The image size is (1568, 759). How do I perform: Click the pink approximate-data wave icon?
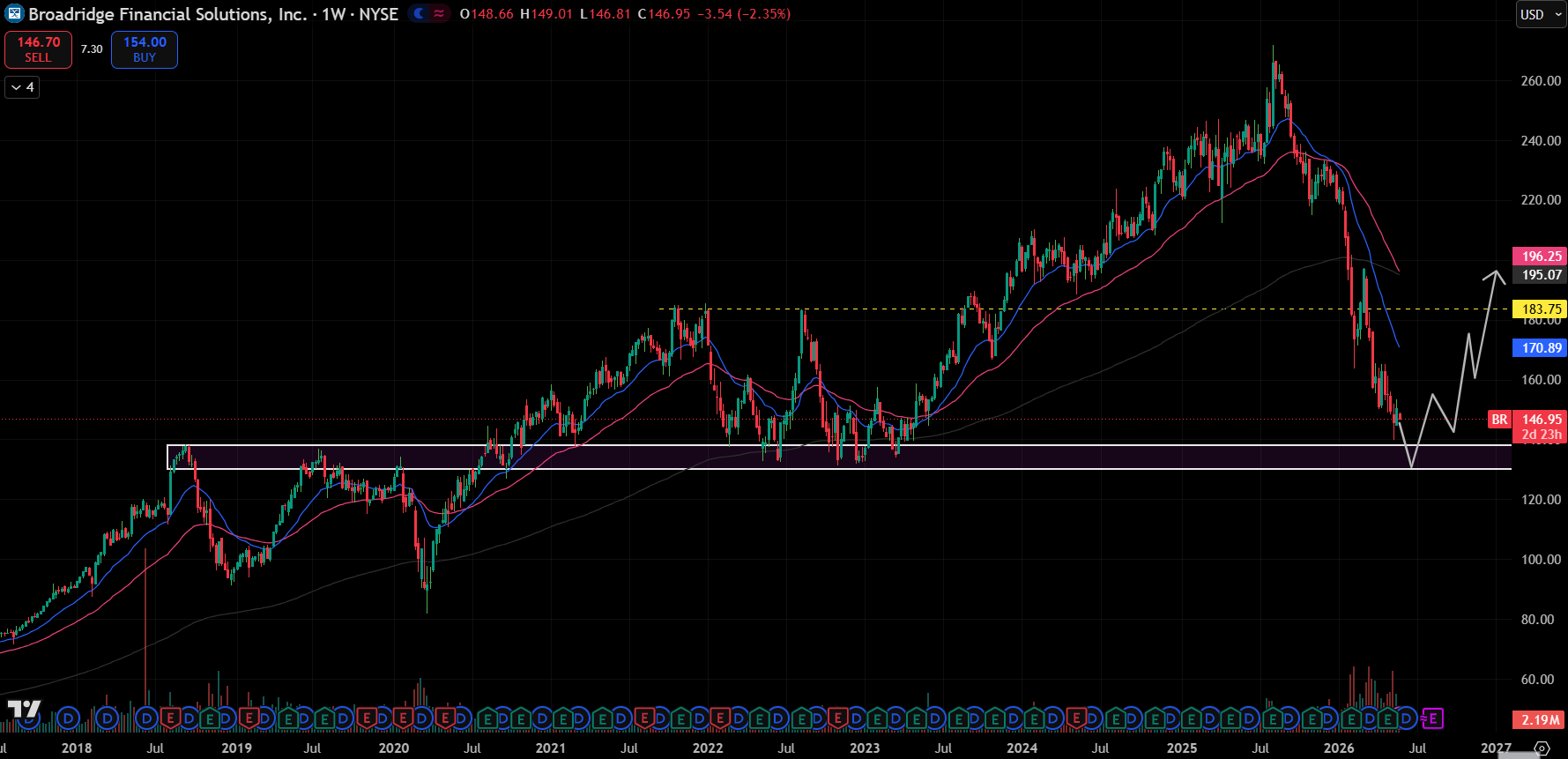[439, 14]
